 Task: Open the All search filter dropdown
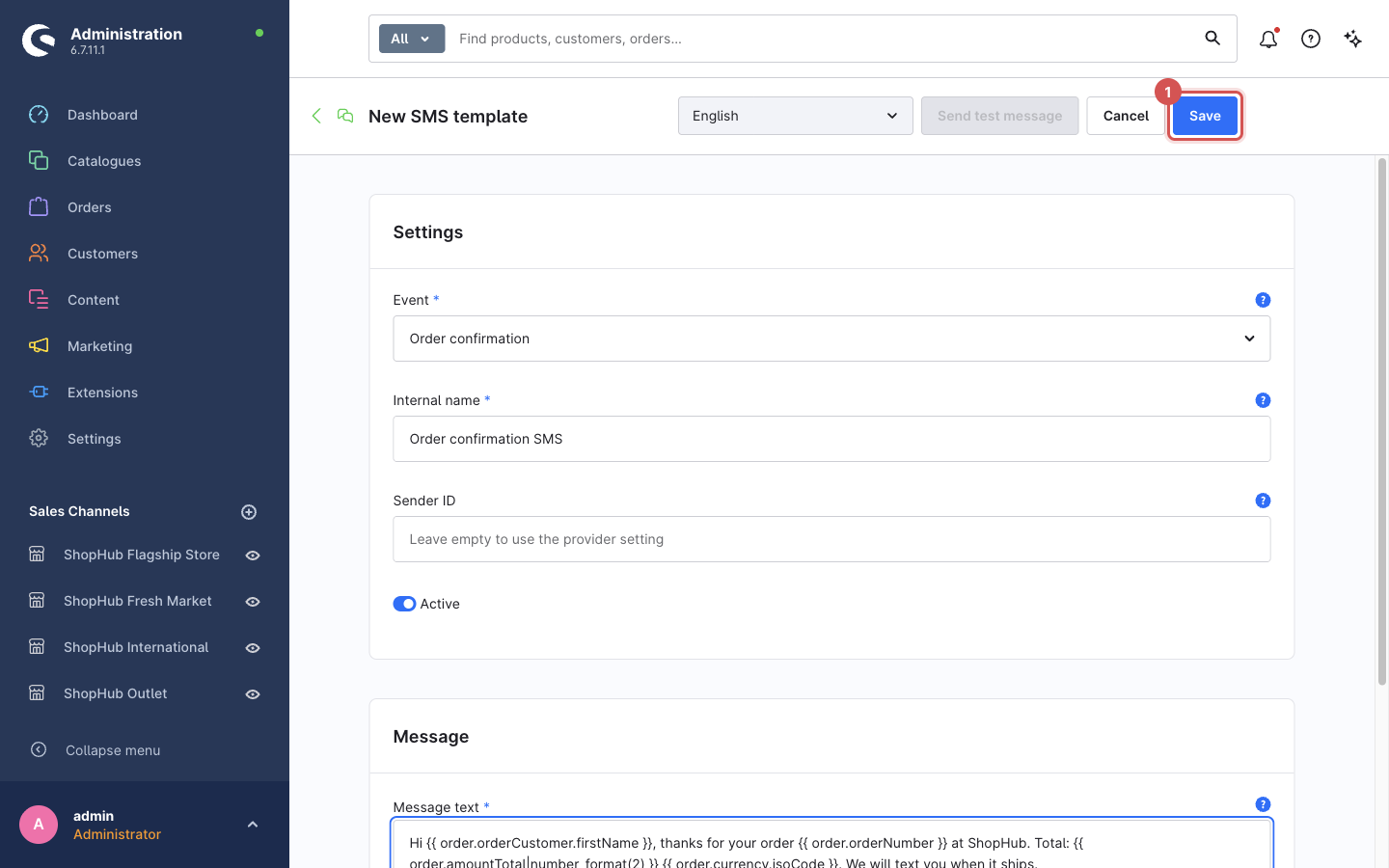(x=412, y=39)
